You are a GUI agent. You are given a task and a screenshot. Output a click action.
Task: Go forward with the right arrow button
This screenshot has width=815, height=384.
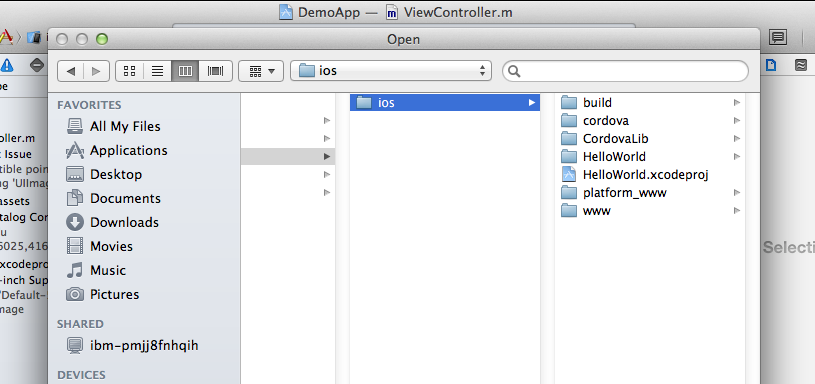(97, 71)
